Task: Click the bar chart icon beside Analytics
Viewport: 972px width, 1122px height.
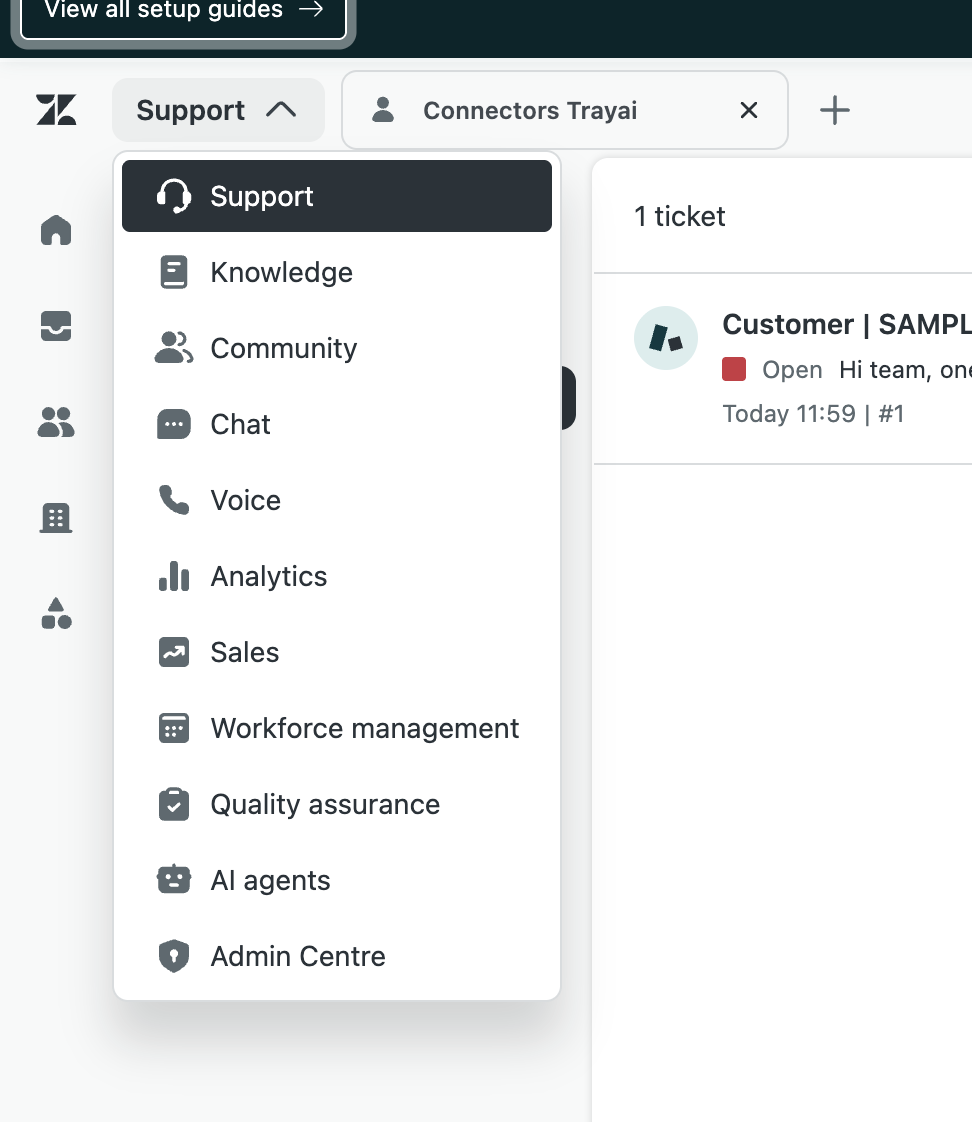Action: point(174,576)
